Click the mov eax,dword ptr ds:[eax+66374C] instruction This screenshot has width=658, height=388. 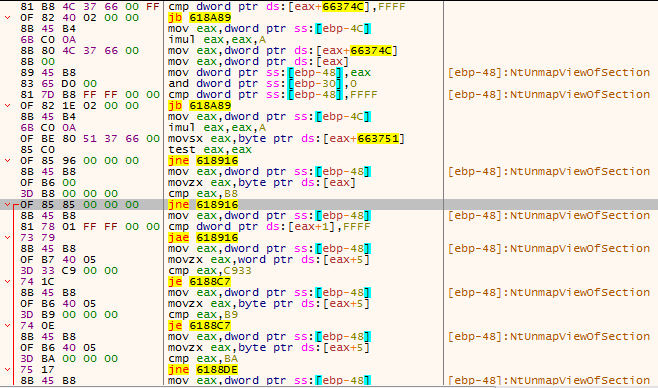pyautogui.click(x=283, y=51)
